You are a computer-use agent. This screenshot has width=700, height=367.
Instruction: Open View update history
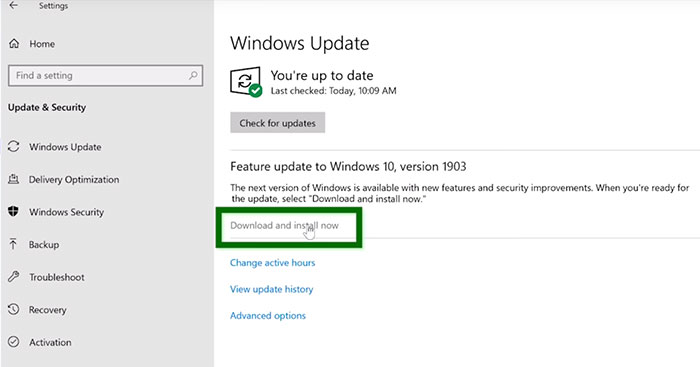(271, 289)
